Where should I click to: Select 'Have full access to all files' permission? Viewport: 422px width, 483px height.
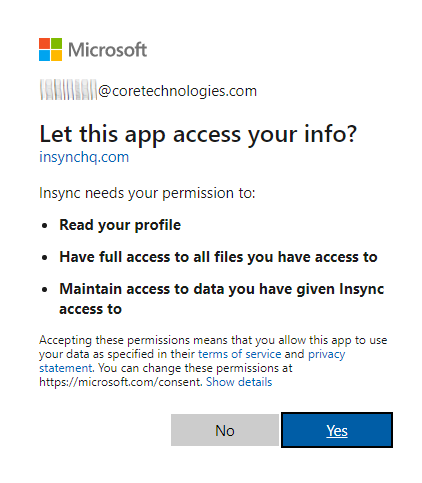point(218,257)
